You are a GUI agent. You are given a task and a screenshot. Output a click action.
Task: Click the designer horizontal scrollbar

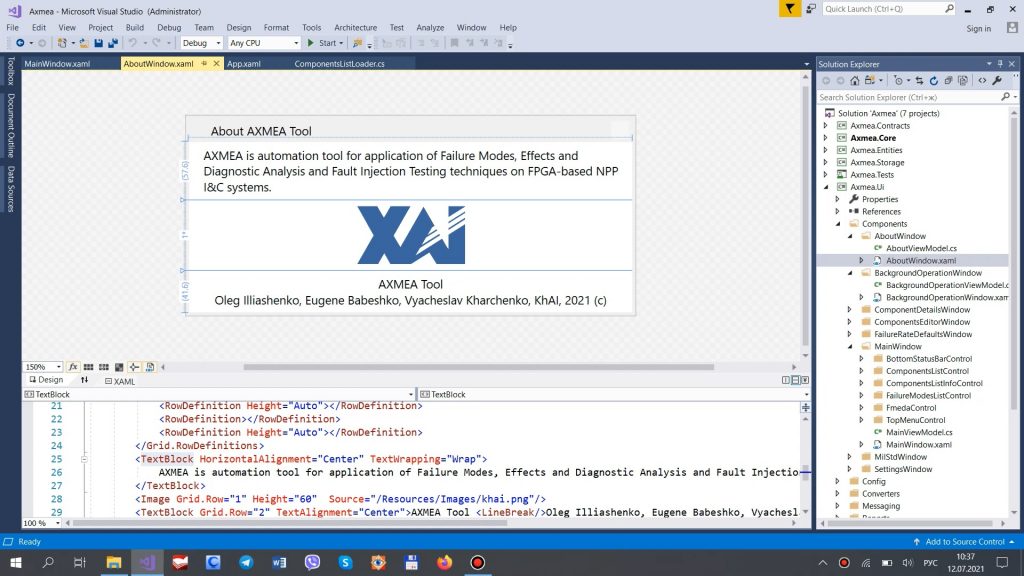point(478,367)
